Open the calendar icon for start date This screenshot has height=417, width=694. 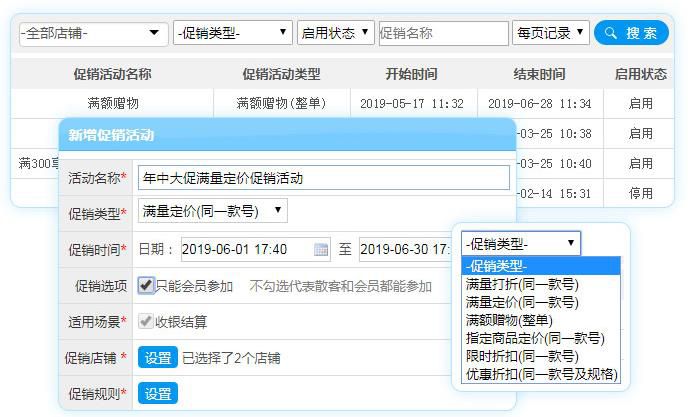pyautogui.click(x=321, y=250)
